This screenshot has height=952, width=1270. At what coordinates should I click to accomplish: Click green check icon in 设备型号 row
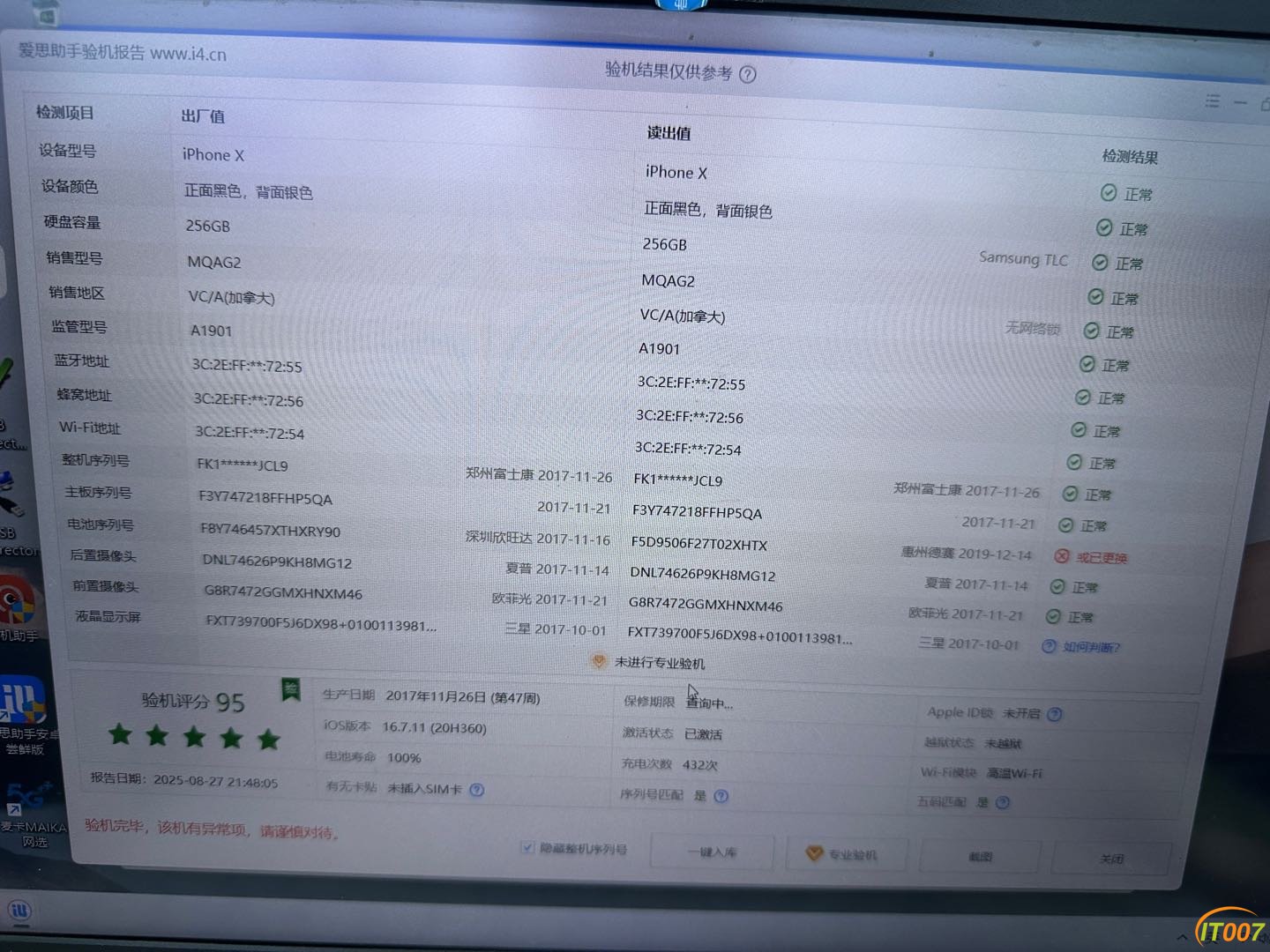click(x=1109, y=192)
